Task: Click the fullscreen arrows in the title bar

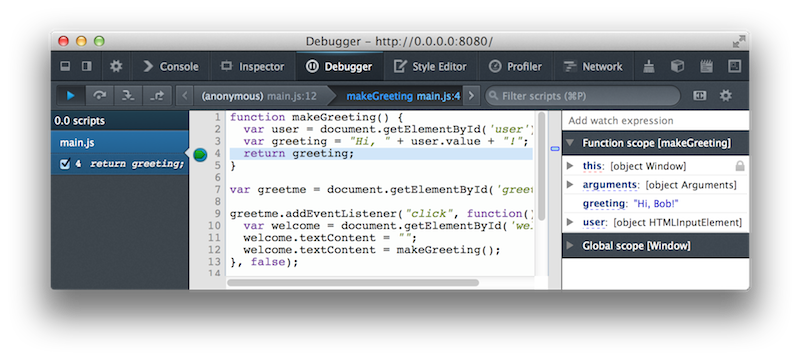Action: point(738,41)
